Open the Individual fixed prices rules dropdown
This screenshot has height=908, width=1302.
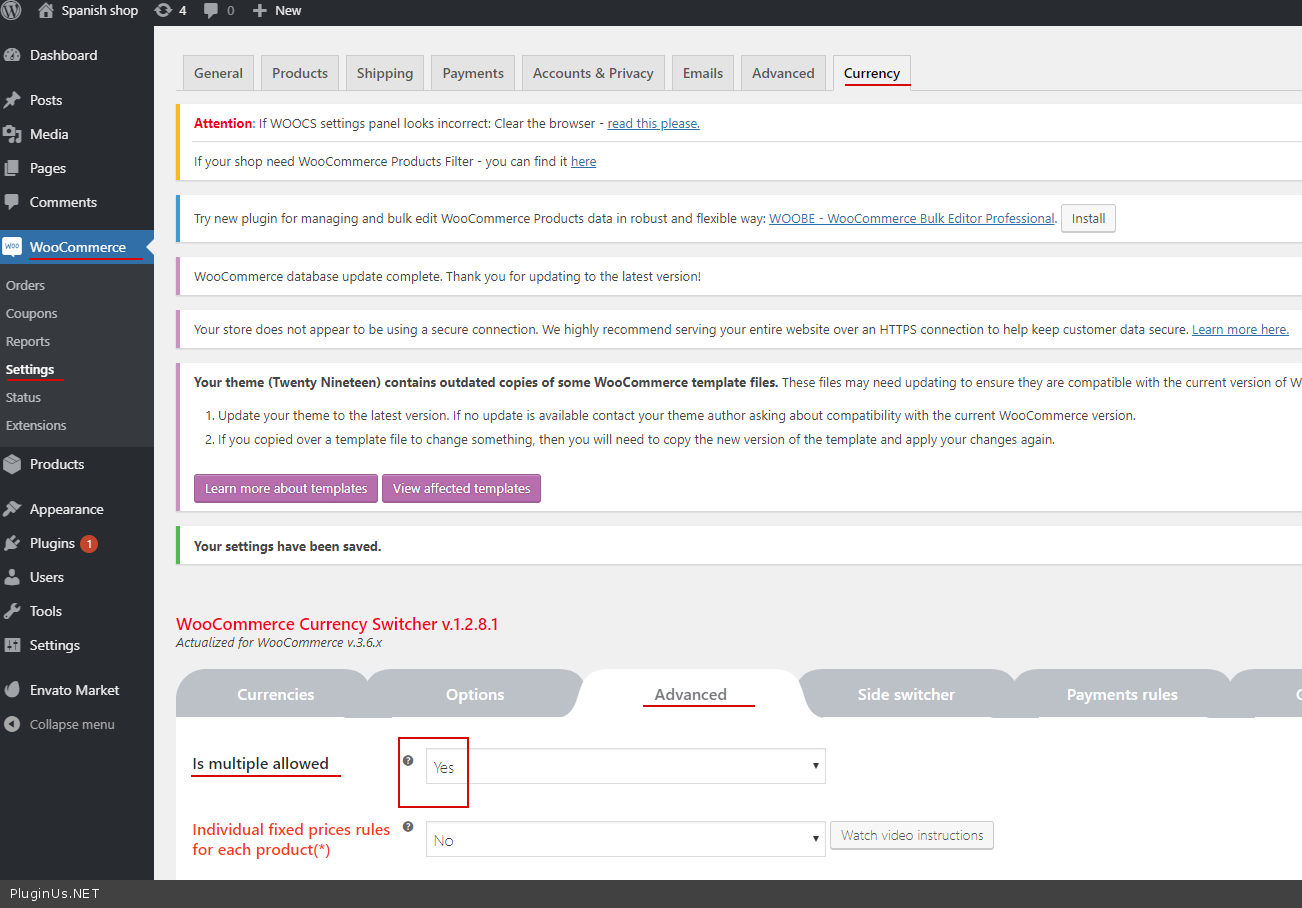point(626,840)
